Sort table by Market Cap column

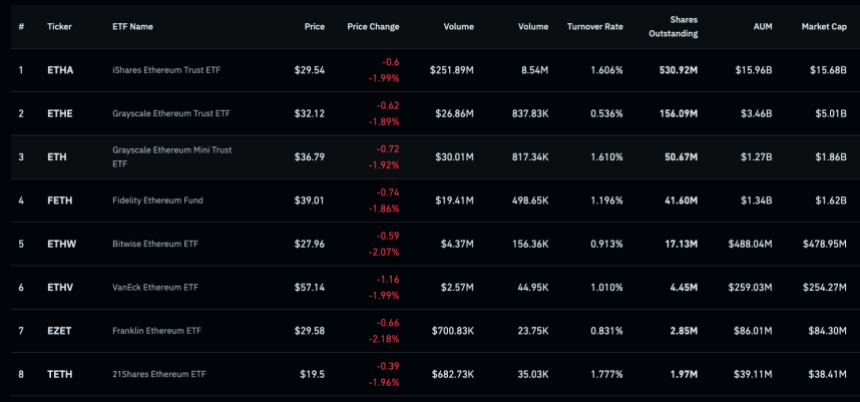point(823,26)
